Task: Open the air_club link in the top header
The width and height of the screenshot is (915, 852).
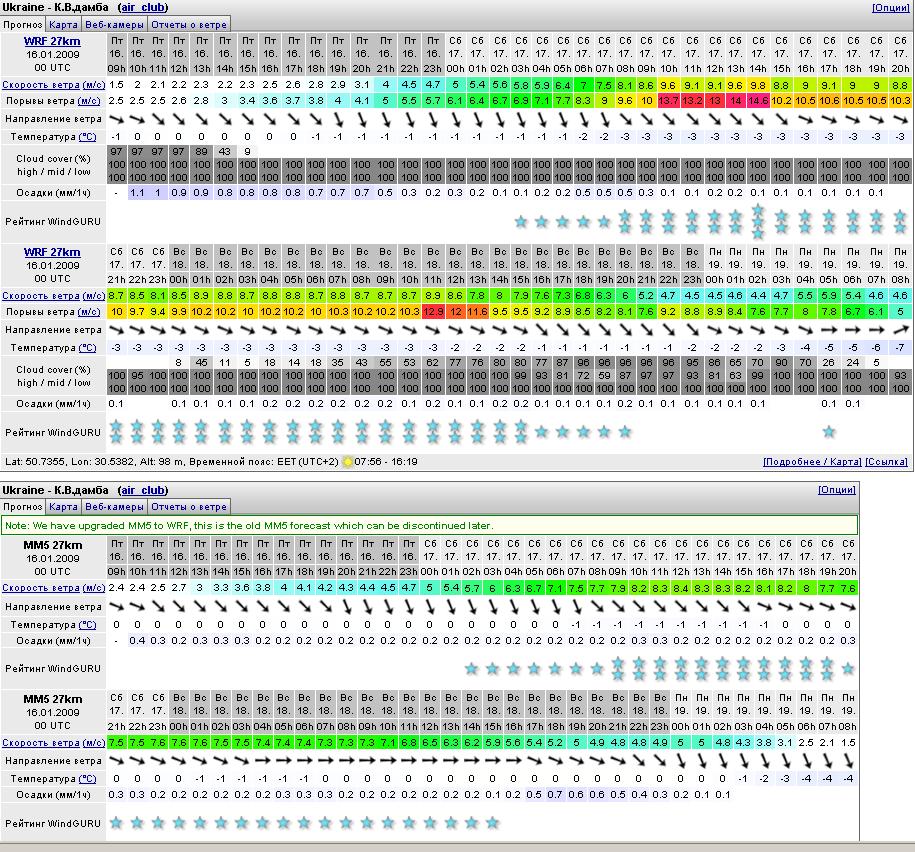Action: (x=142, y=8)
